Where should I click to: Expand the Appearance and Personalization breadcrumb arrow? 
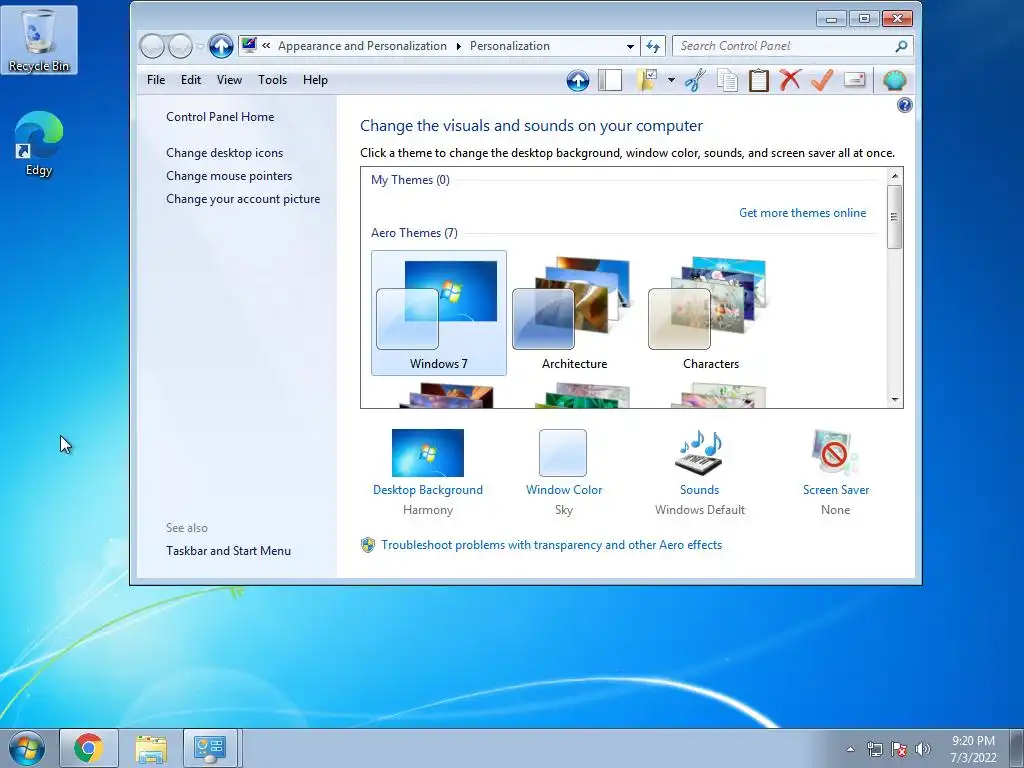coord(458,46)
